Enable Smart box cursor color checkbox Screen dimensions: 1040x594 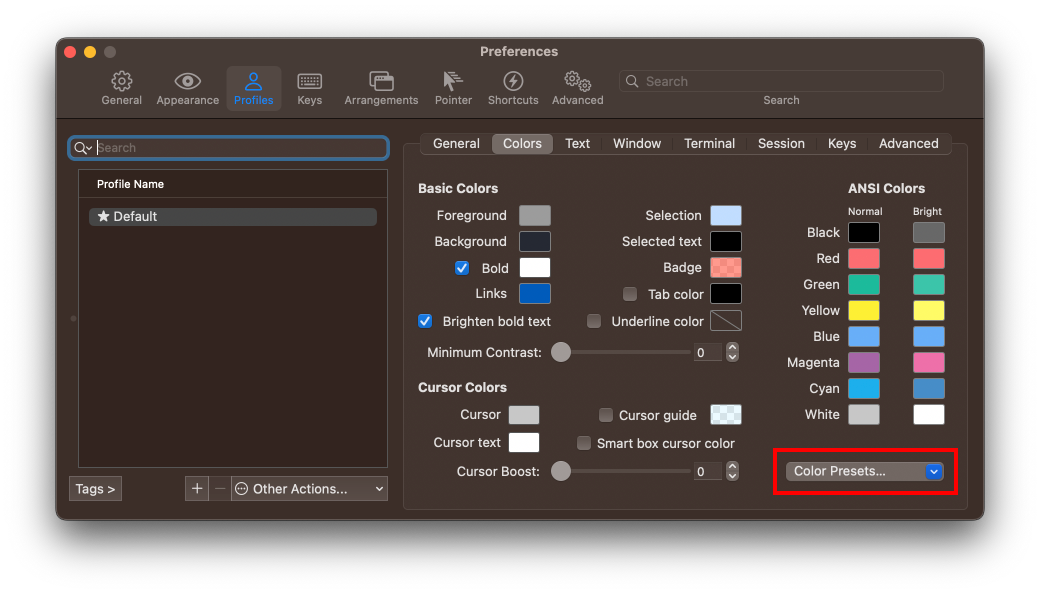click(x=584, y=443)
